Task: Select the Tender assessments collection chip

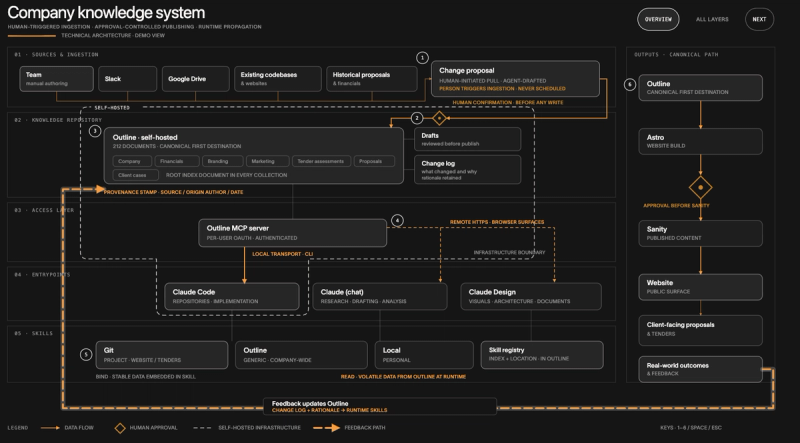Action: pos(321,161)
